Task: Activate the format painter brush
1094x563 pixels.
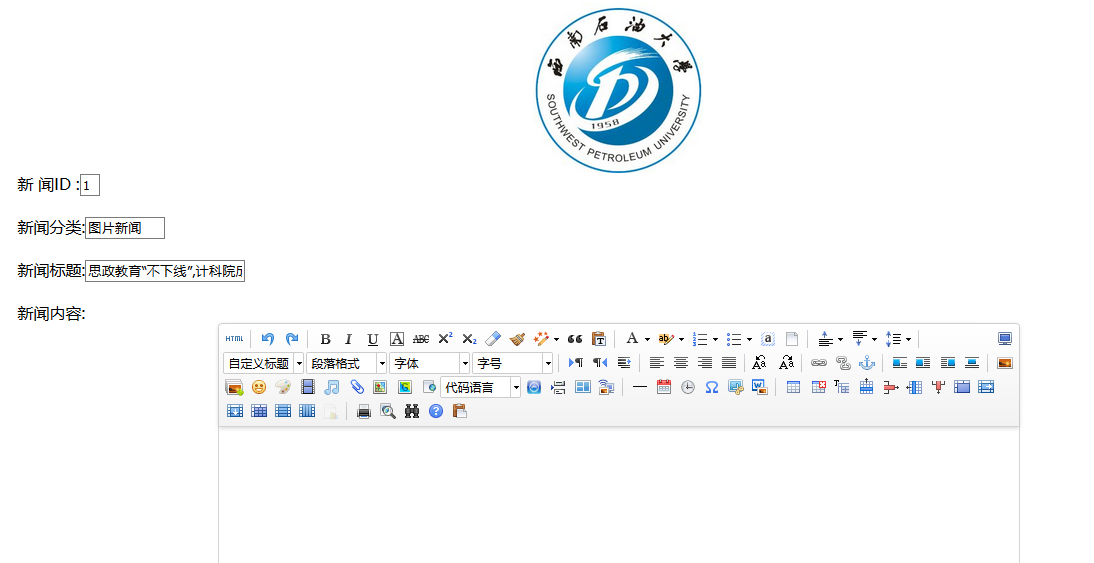Action: [x=517, y=339]
